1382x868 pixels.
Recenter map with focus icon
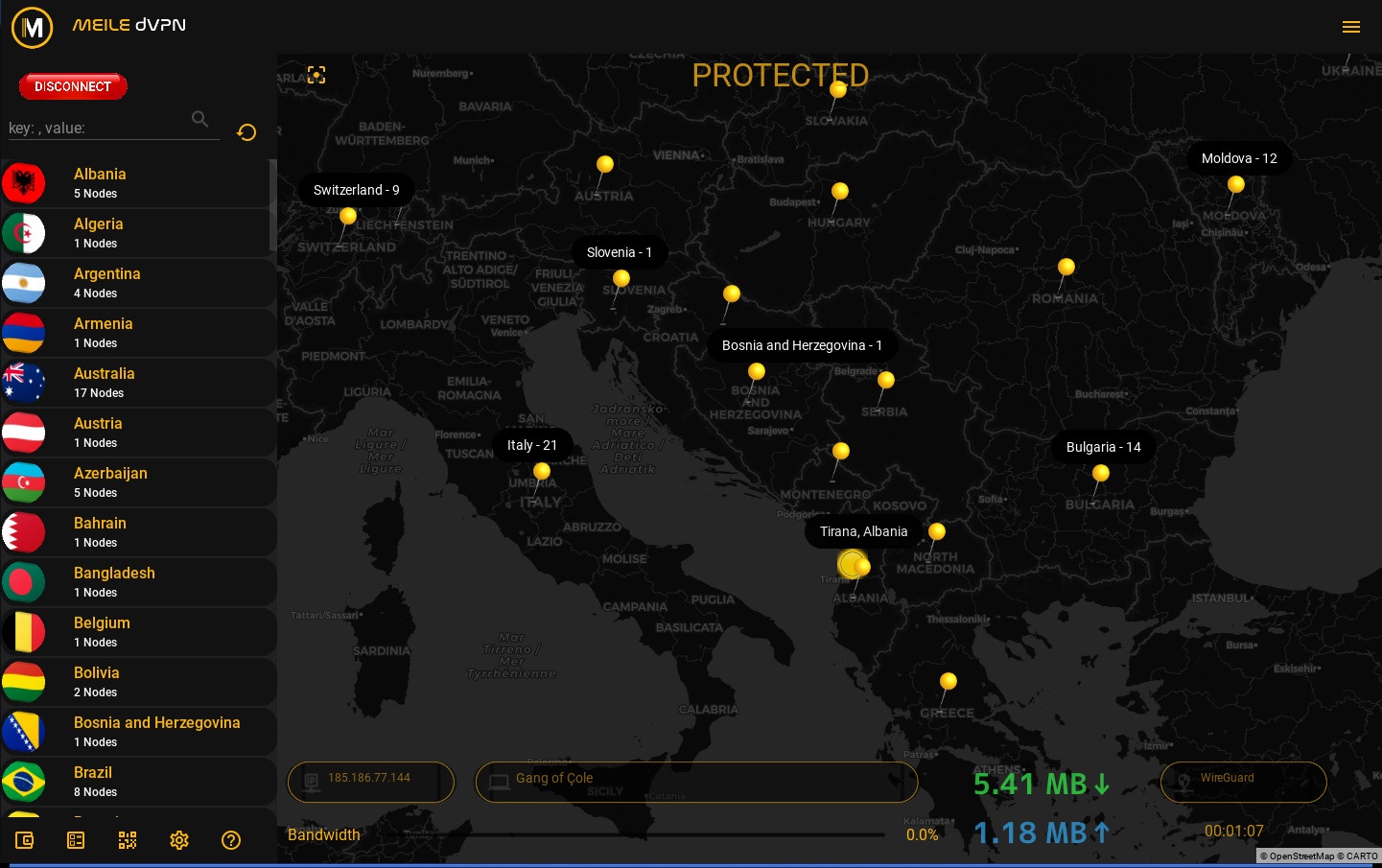[x=316, y=75]
